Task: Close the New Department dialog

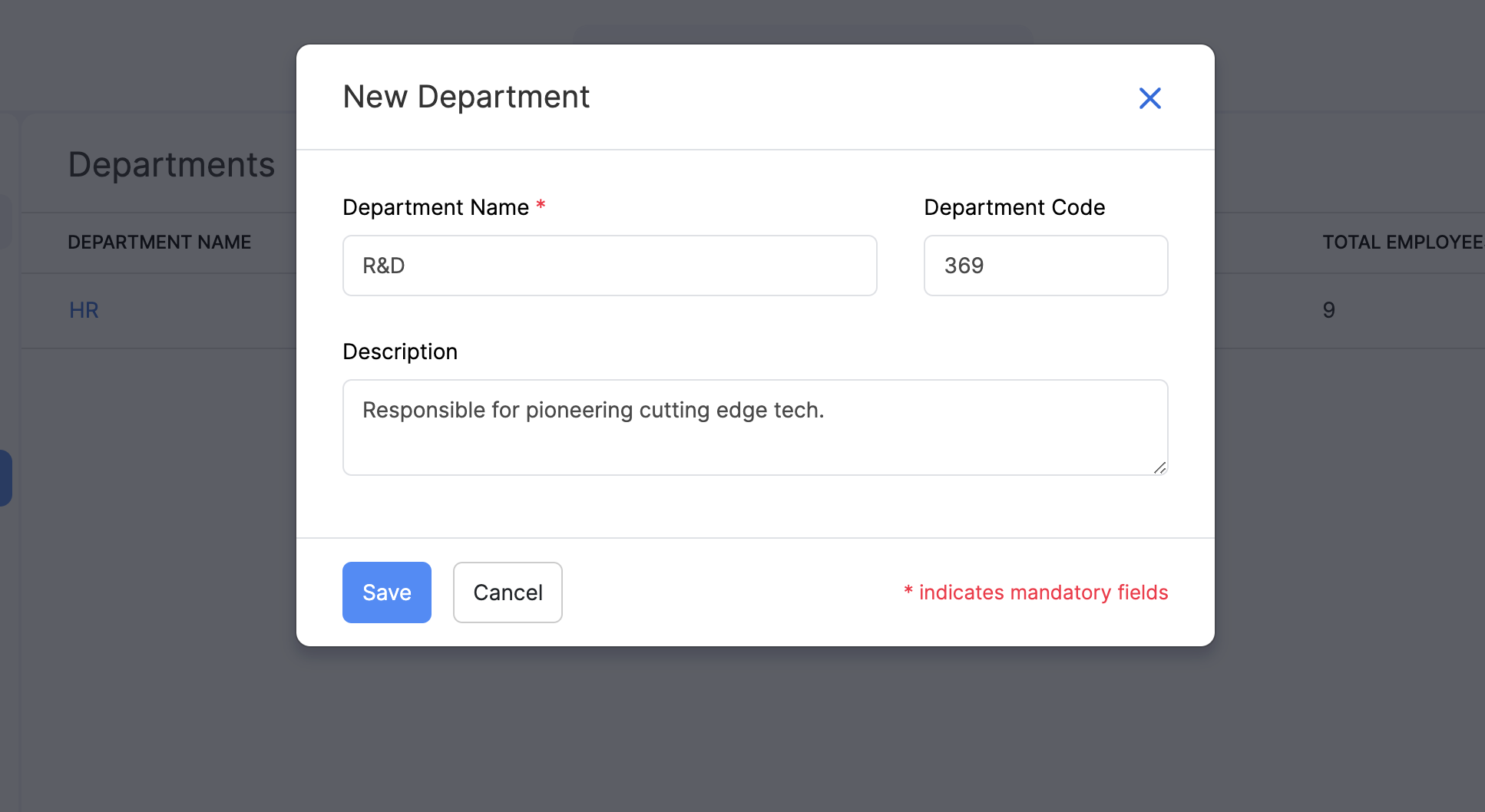Action: [1149, 98]
